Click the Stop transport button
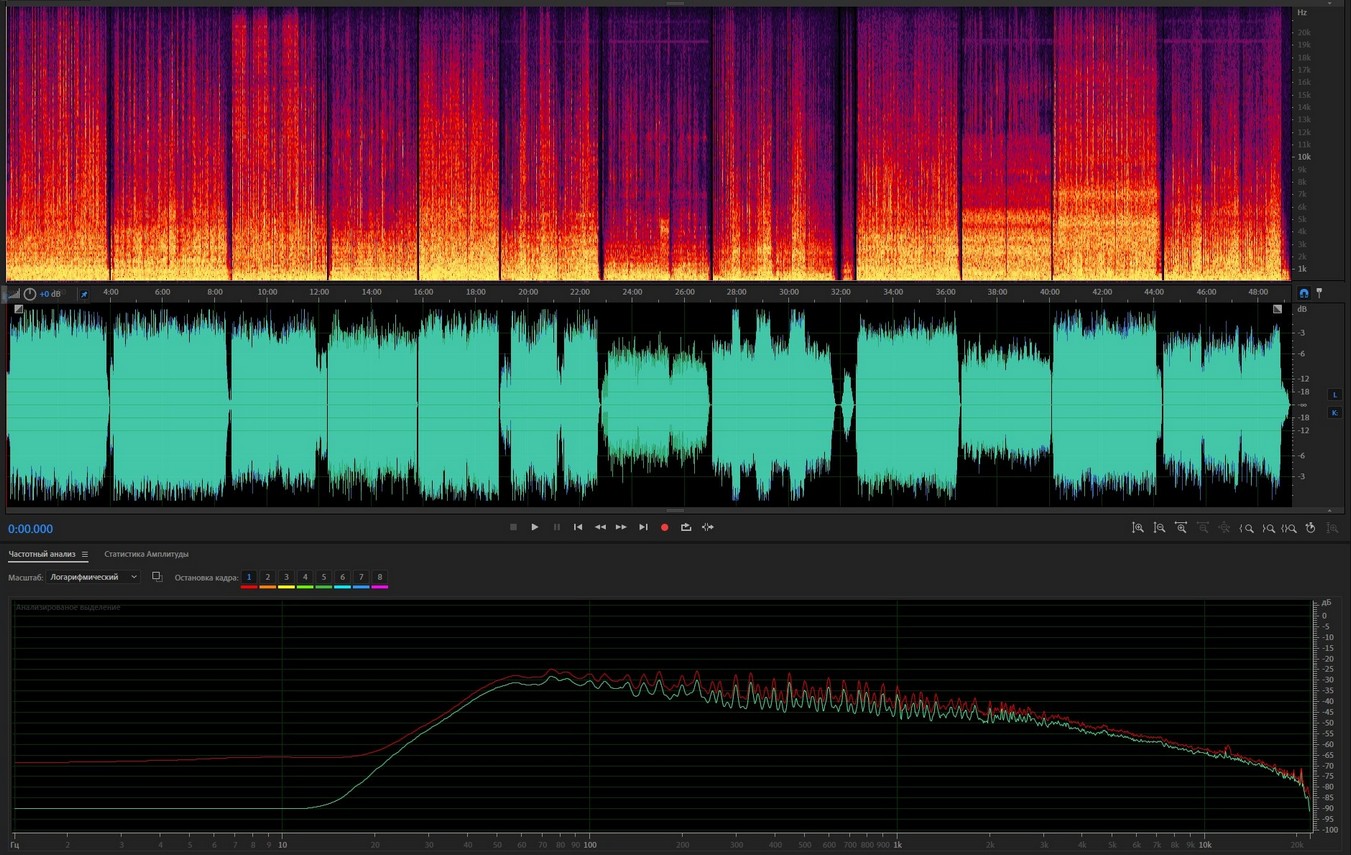Image resolution: width=1351 pixels, height=855 pixels. point(513,527)
